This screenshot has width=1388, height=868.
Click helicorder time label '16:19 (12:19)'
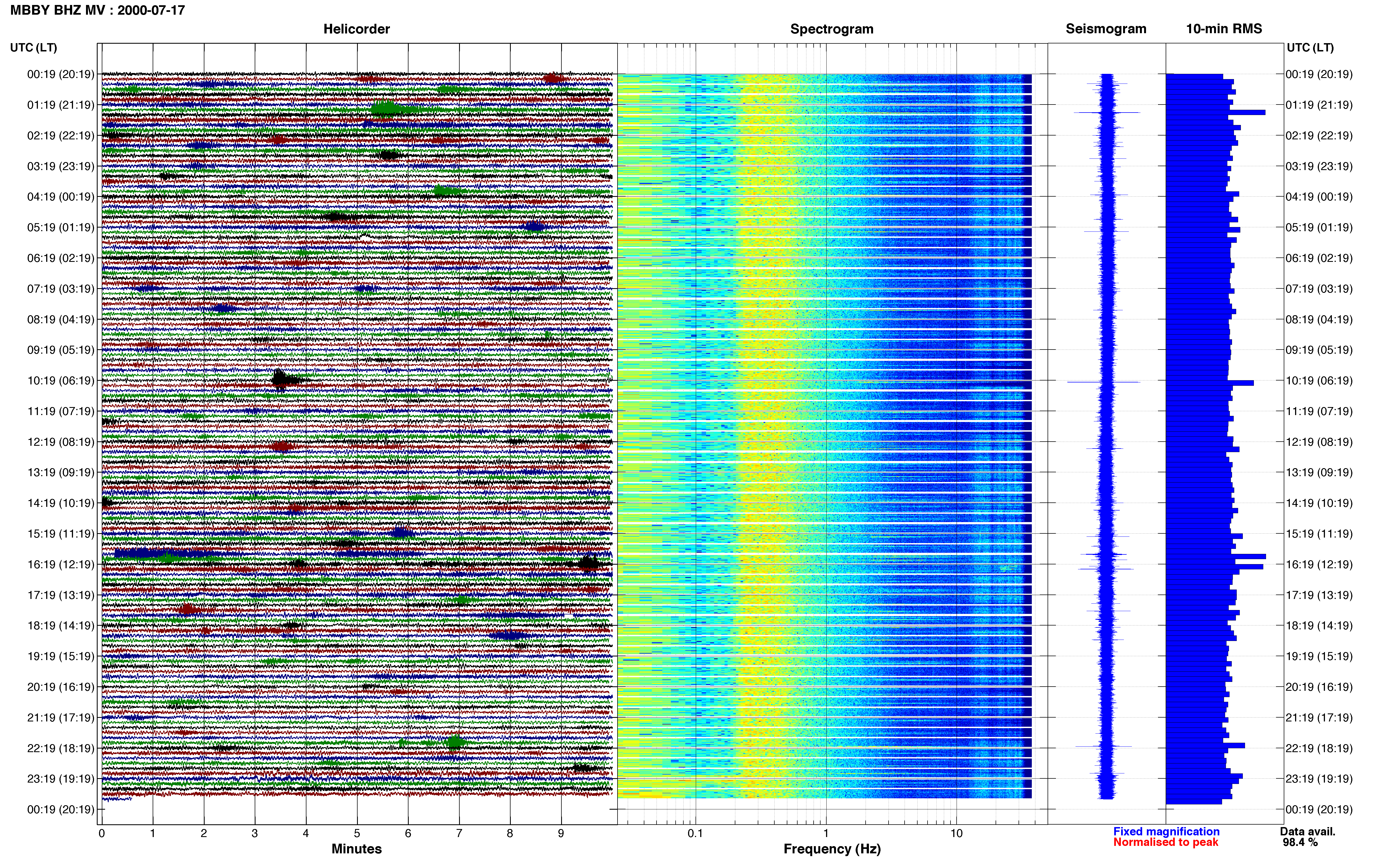pos(61,564)
